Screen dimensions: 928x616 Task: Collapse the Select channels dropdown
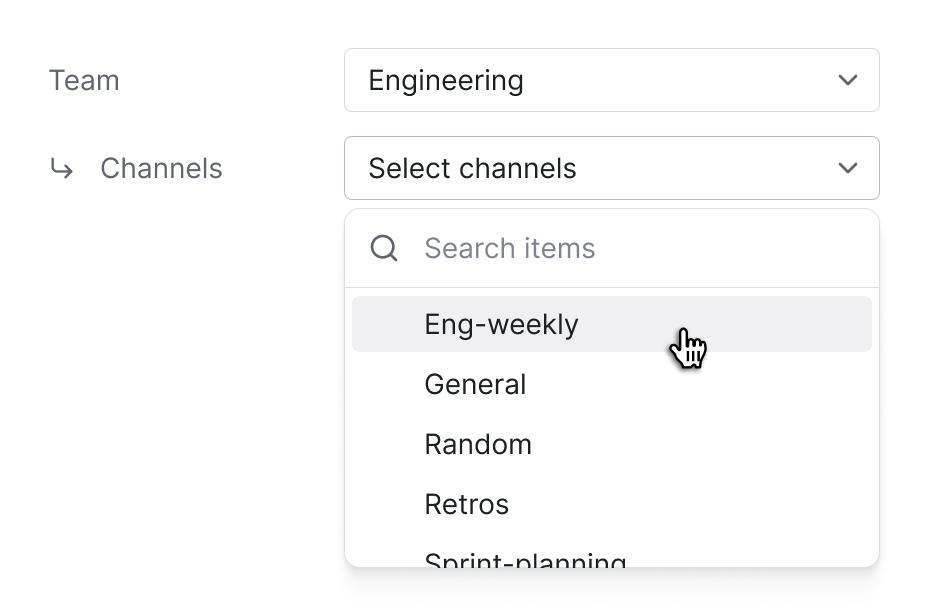tap(611, 168)
